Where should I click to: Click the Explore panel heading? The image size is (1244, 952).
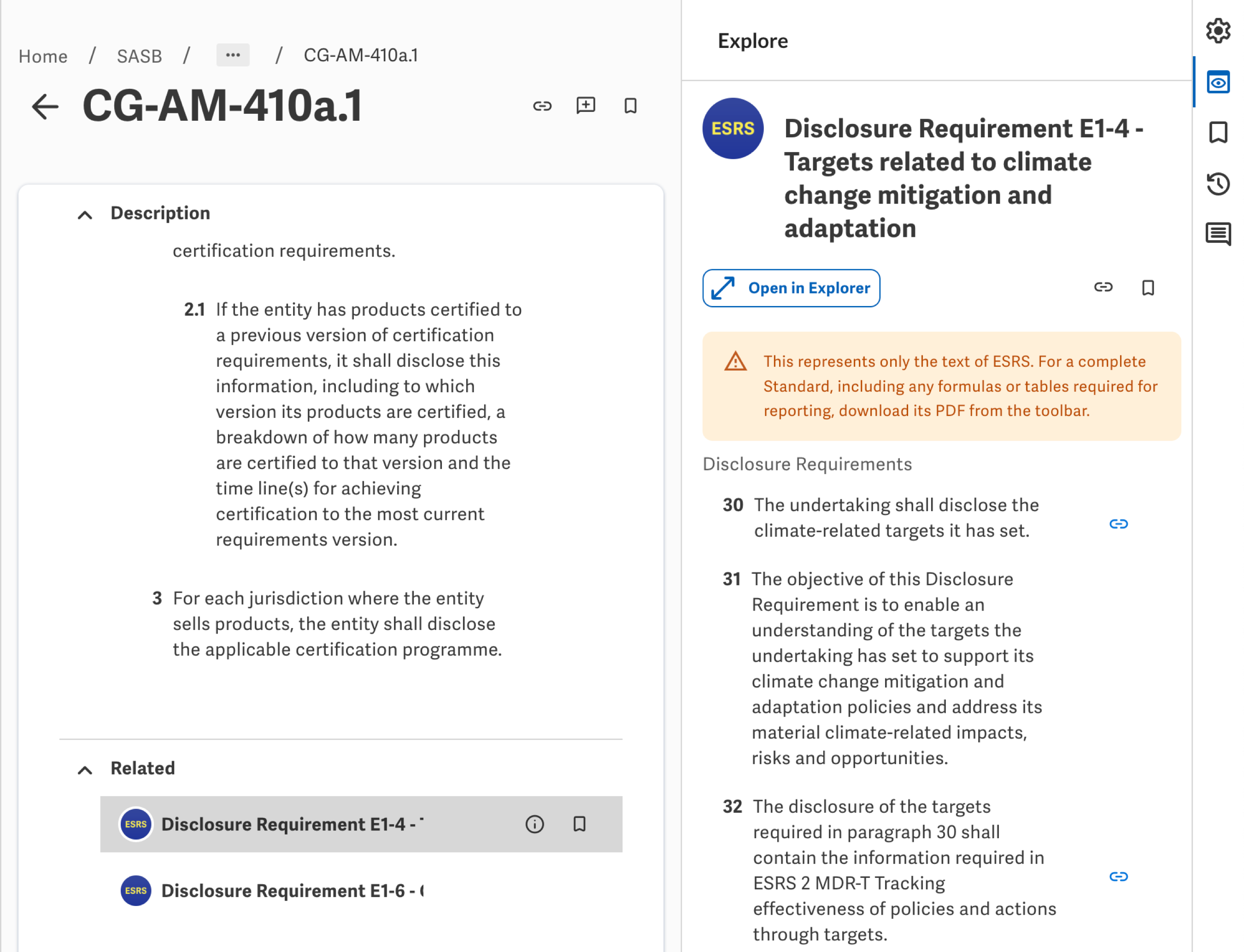(x=752, y=41)
